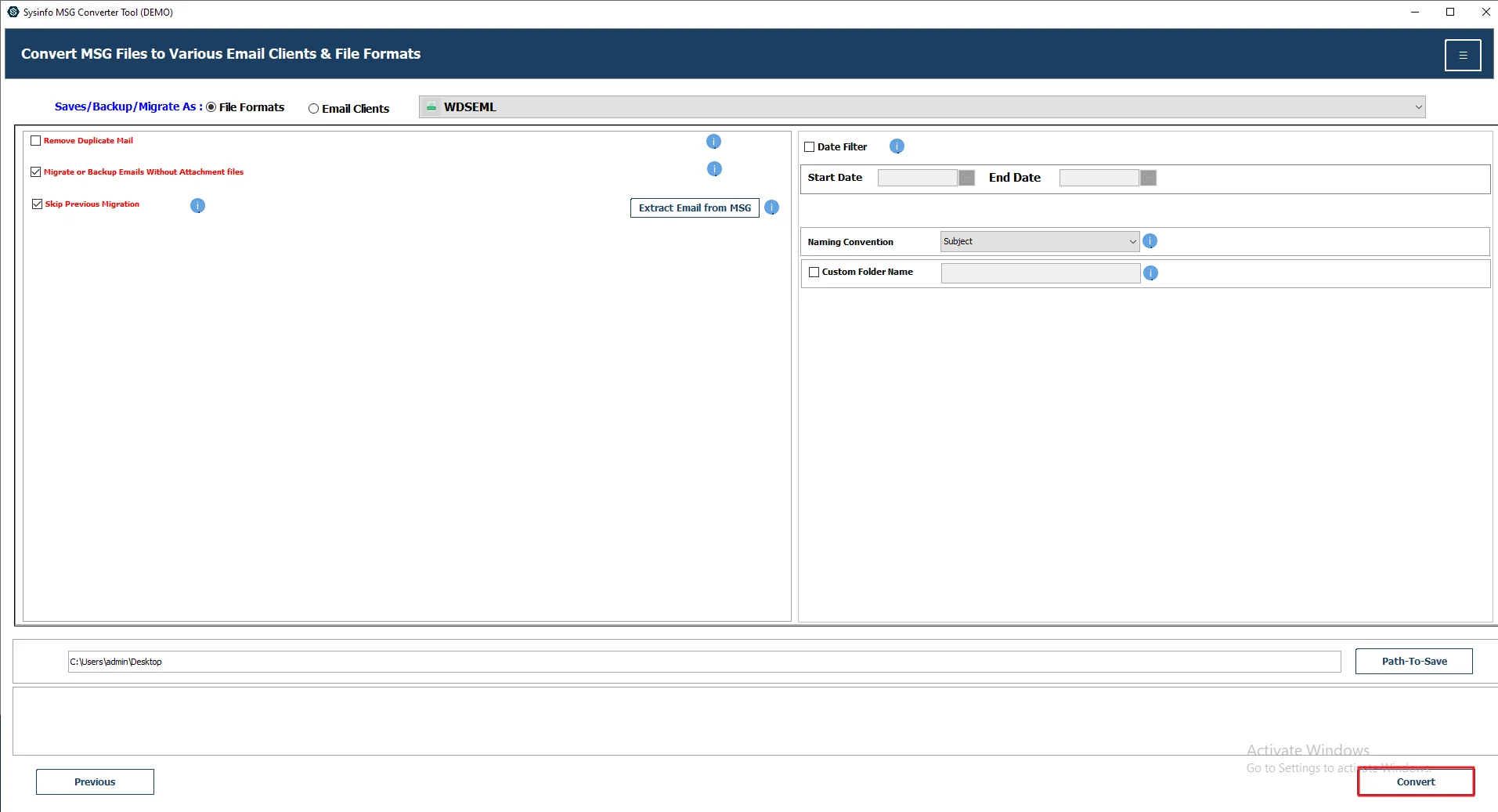Click the Path-To-Save button
The image size is (1498, 812).
coord(1413,661)
